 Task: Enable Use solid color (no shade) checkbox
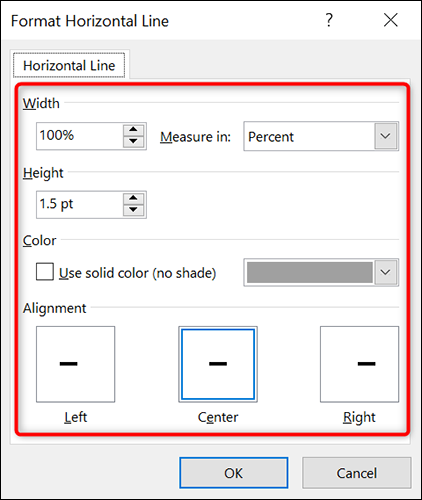pos(45,272)
